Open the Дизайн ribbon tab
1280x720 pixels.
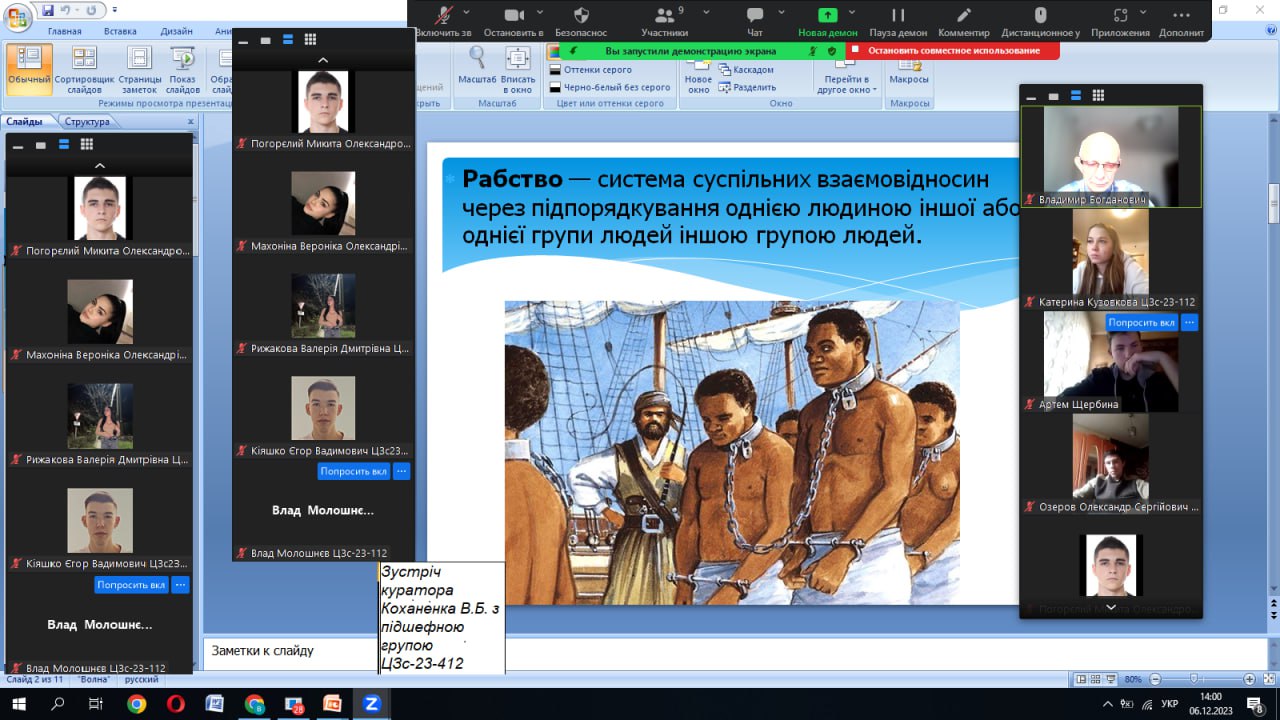pos(176,31)
